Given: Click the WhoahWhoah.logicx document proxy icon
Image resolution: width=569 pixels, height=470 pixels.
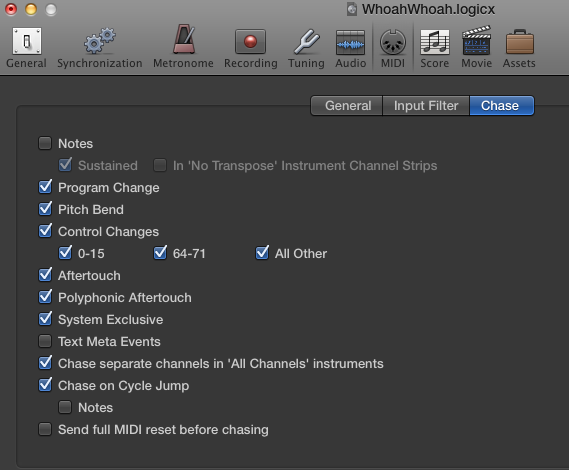Looking at the screenshot, I should tap(352, 9).
